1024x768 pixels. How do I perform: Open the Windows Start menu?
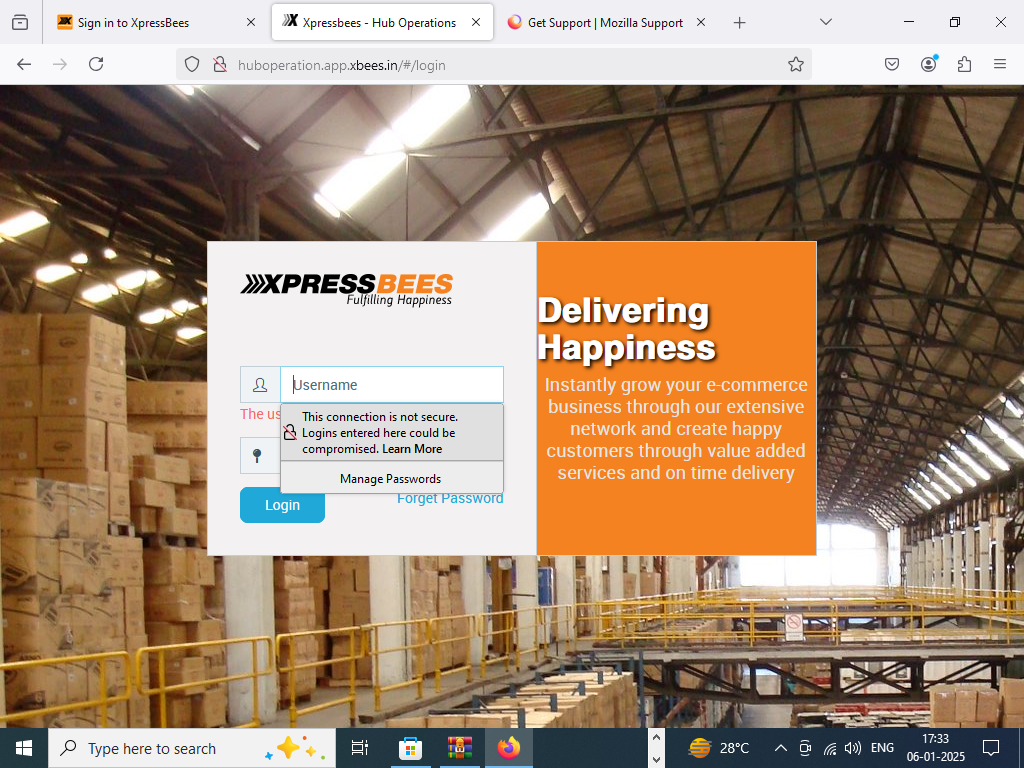(24, 748)
